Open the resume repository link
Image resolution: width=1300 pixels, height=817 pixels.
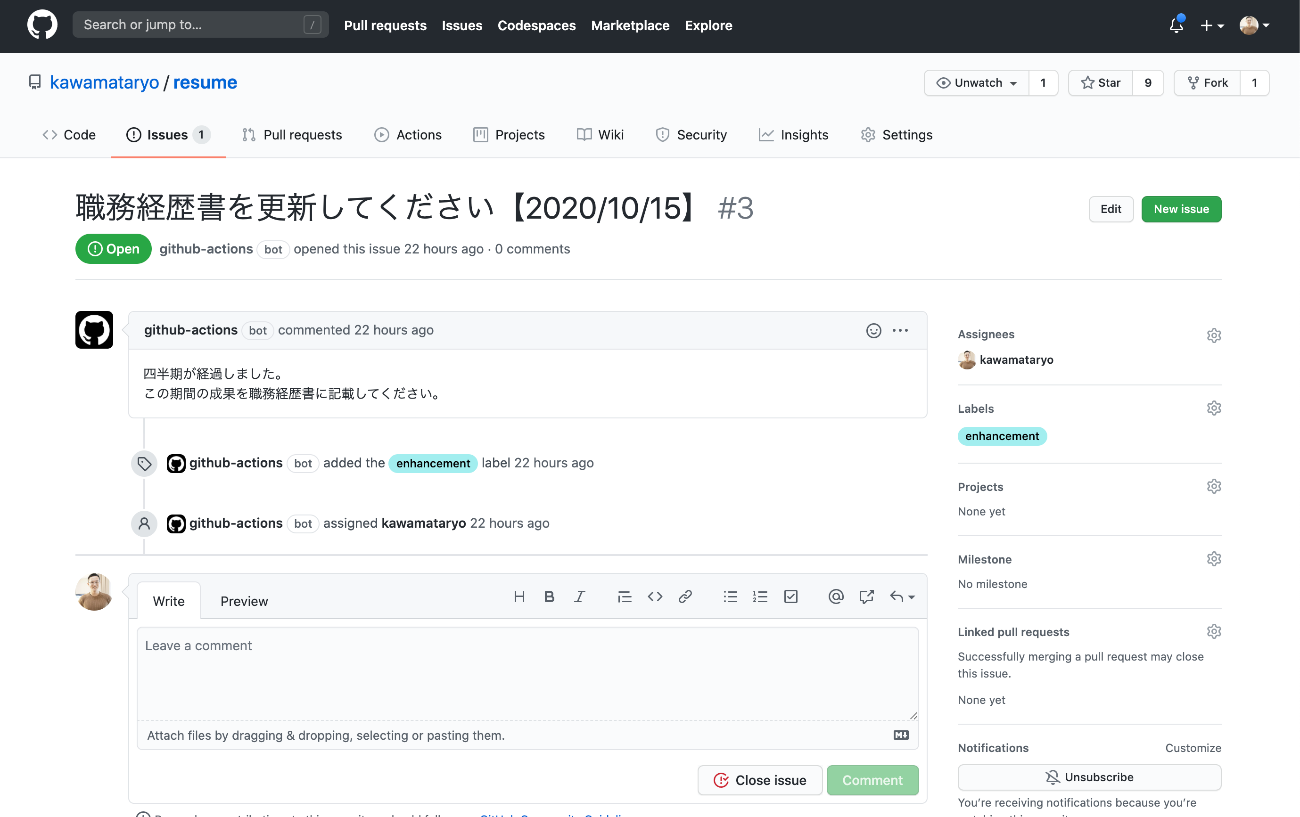point(205,83)
